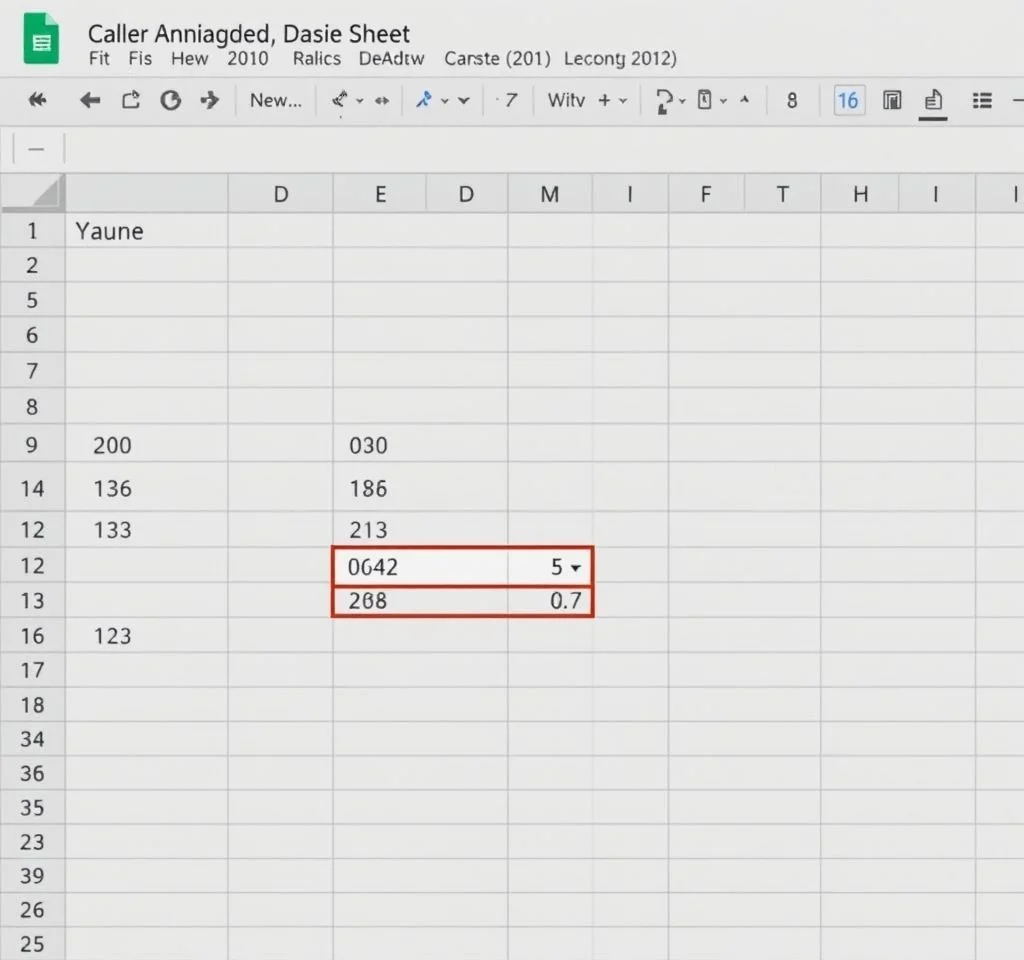Open the New... dropdown in toolbar

pos(276,100)
